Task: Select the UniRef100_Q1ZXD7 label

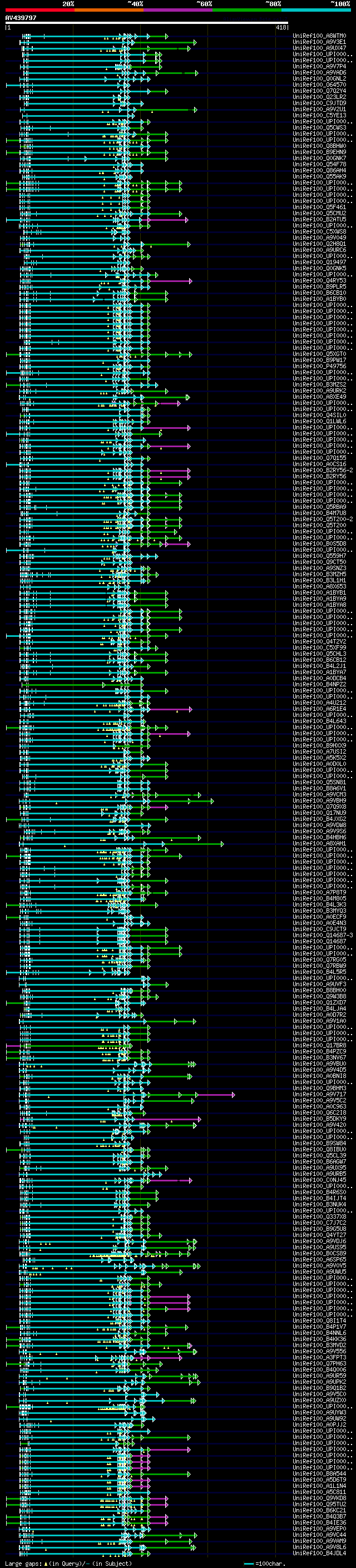Action: [319, 1002]
